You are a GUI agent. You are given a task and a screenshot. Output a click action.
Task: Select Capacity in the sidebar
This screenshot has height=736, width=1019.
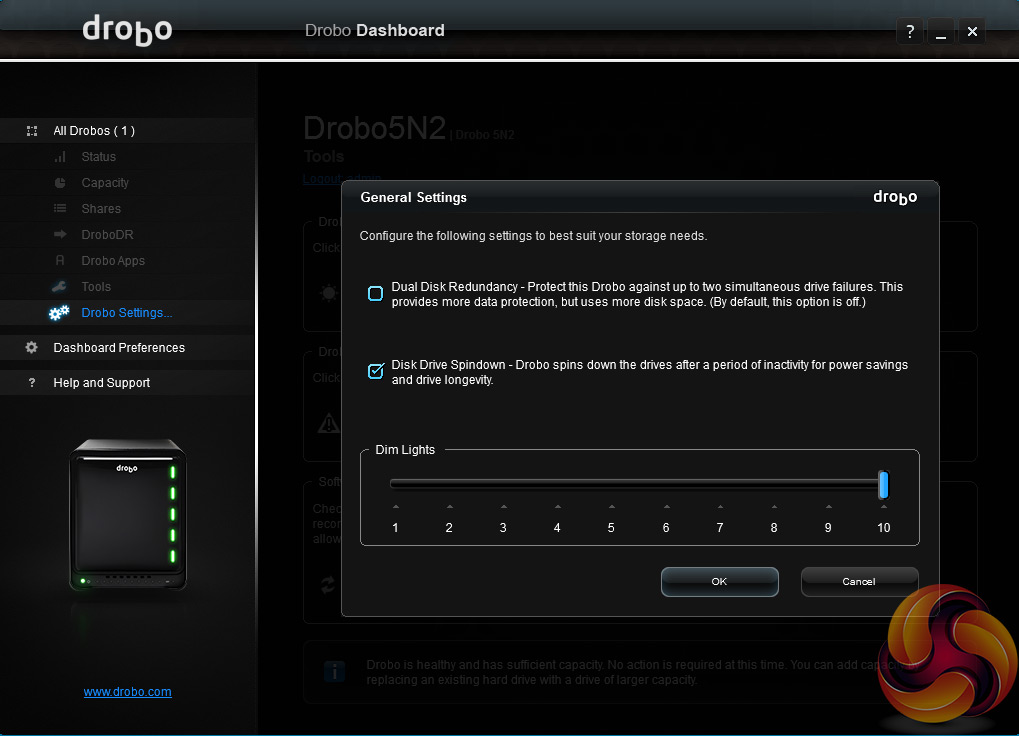coord(105,183)
